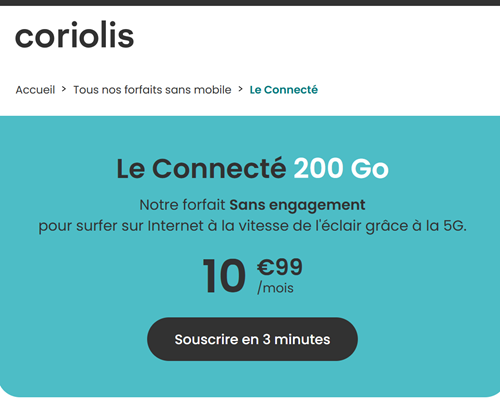The height and width of the screenshot is (400, 500).
Task: Click the word minutes on the button
Action: coord(302,339)
